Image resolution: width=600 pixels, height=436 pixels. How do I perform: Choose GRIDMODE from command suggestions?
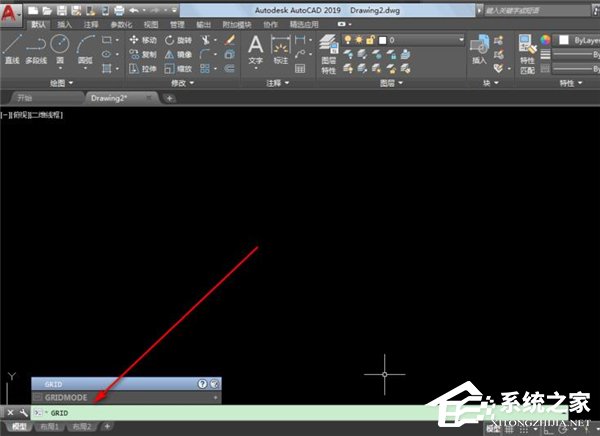click(126, 398)
